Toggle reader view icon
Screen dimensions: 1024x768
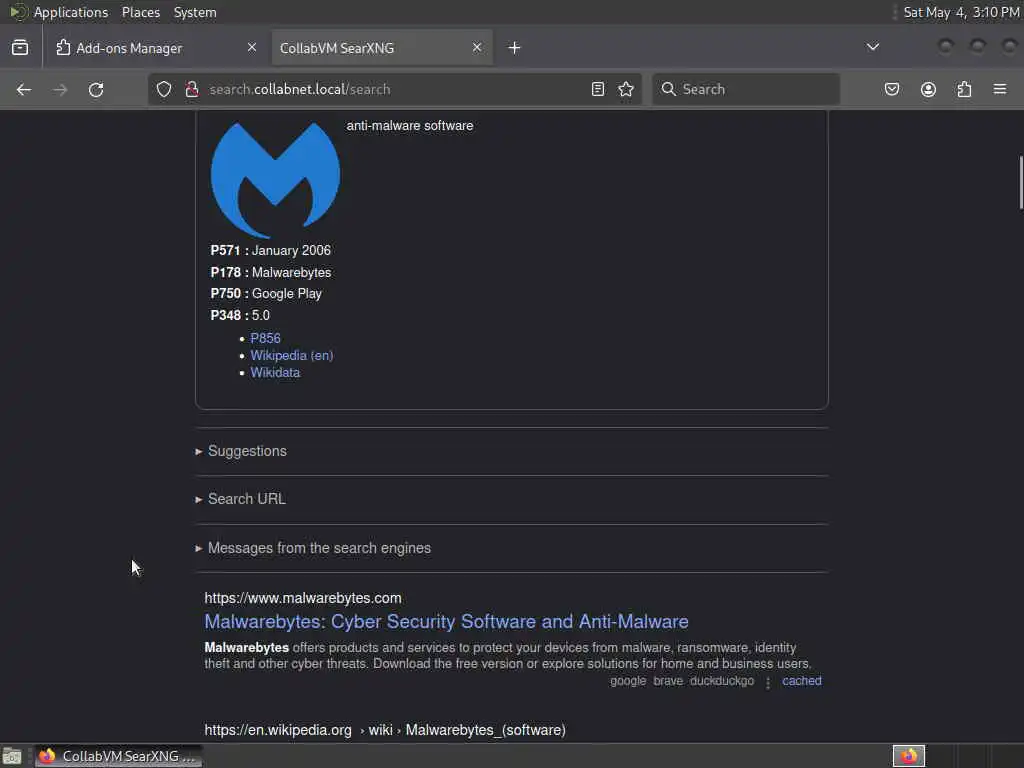[598, 89]
